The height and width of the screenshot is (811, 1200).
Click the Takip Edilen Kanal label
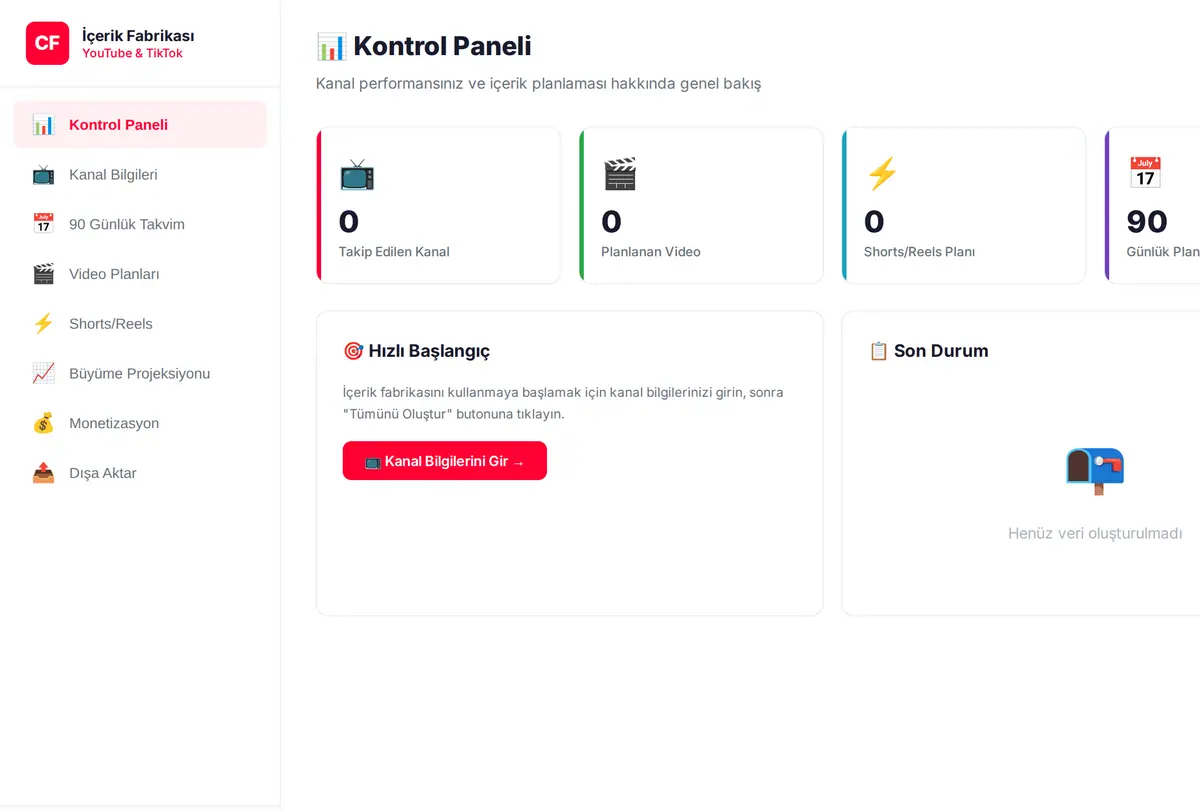tap(394, 252)
